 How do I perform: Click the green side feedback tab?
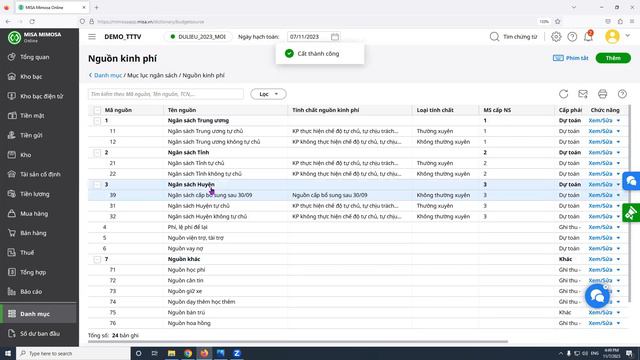click(631, 213)
